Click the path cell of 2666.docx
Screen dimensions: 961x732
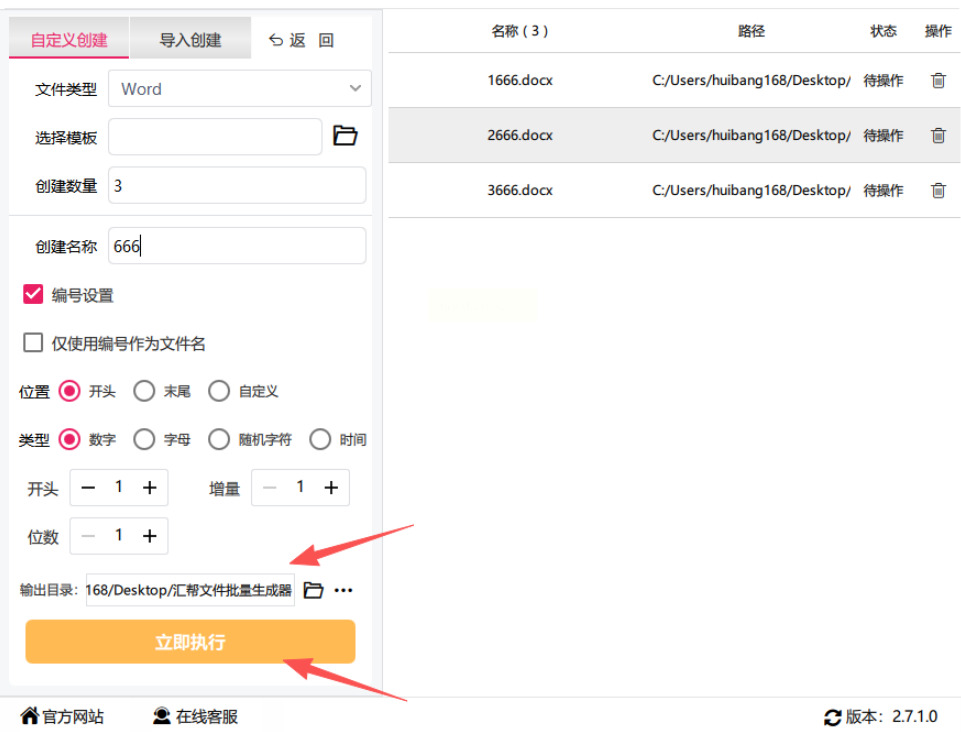(x=751, y=135)
